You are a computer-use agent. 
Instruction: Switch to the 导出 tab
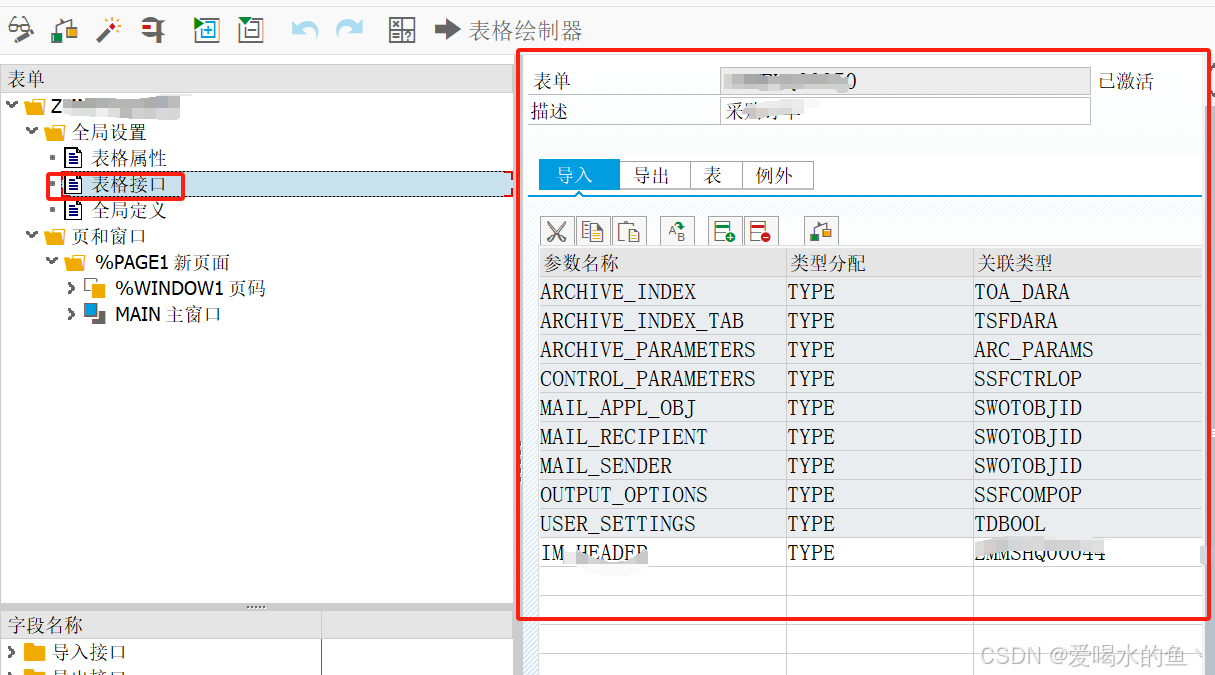pos(655,175)
